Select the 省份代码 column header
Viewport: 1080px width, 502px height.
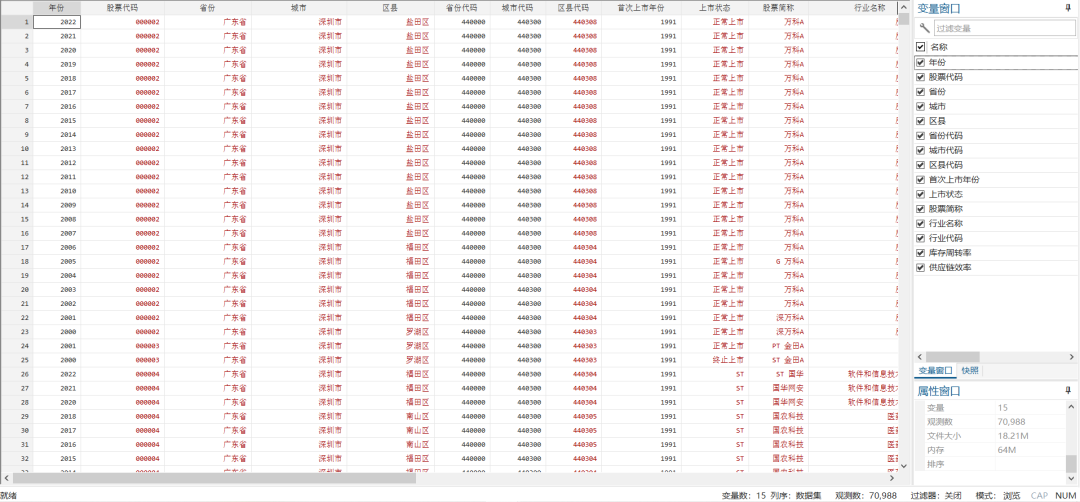pos(463,8)
